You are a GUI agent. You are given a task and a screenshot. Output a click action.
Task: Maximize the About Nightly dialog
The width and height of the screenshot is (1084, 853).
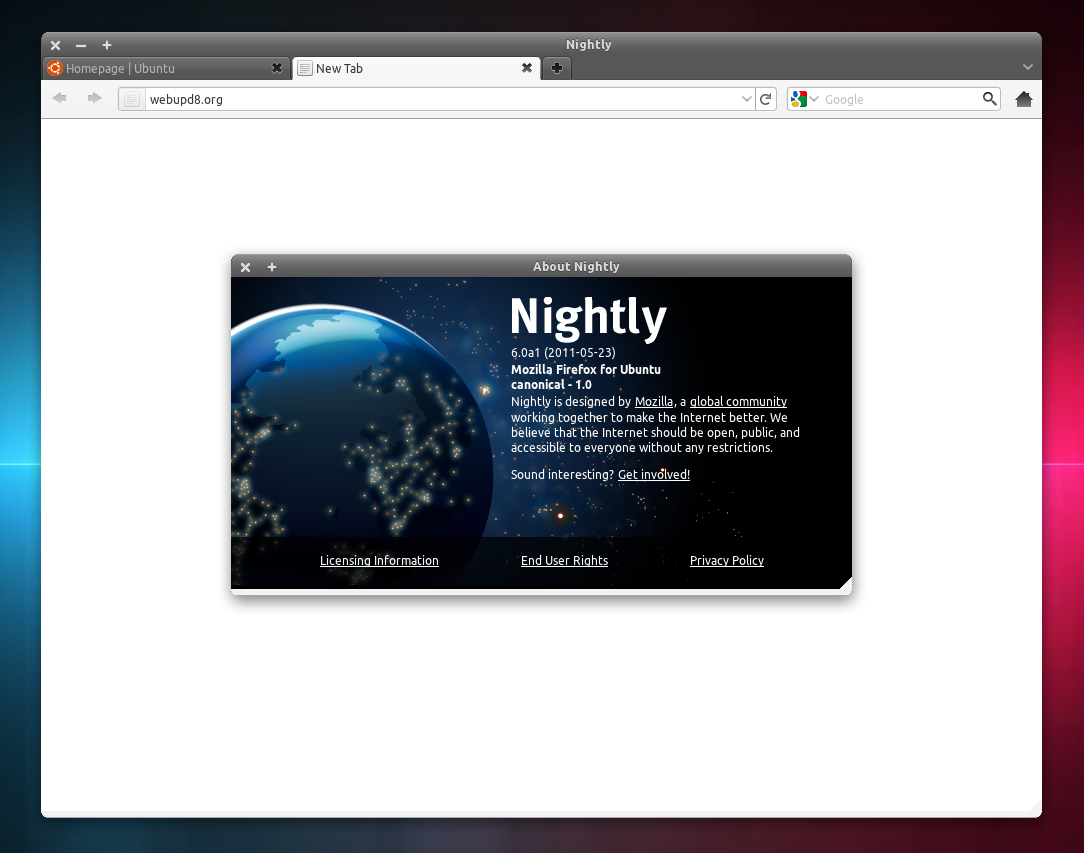(272, 267)
